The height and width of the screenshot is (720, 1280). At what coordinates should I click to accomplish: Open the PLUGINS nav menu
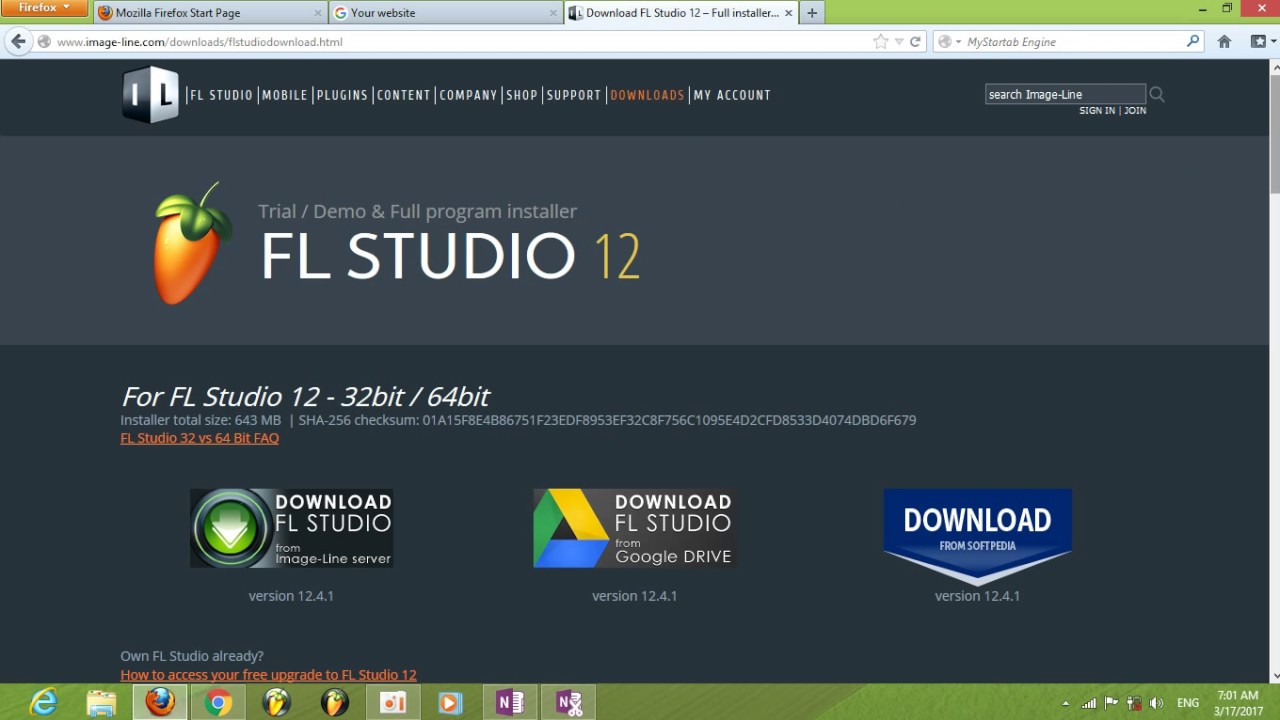pos(342,95)
